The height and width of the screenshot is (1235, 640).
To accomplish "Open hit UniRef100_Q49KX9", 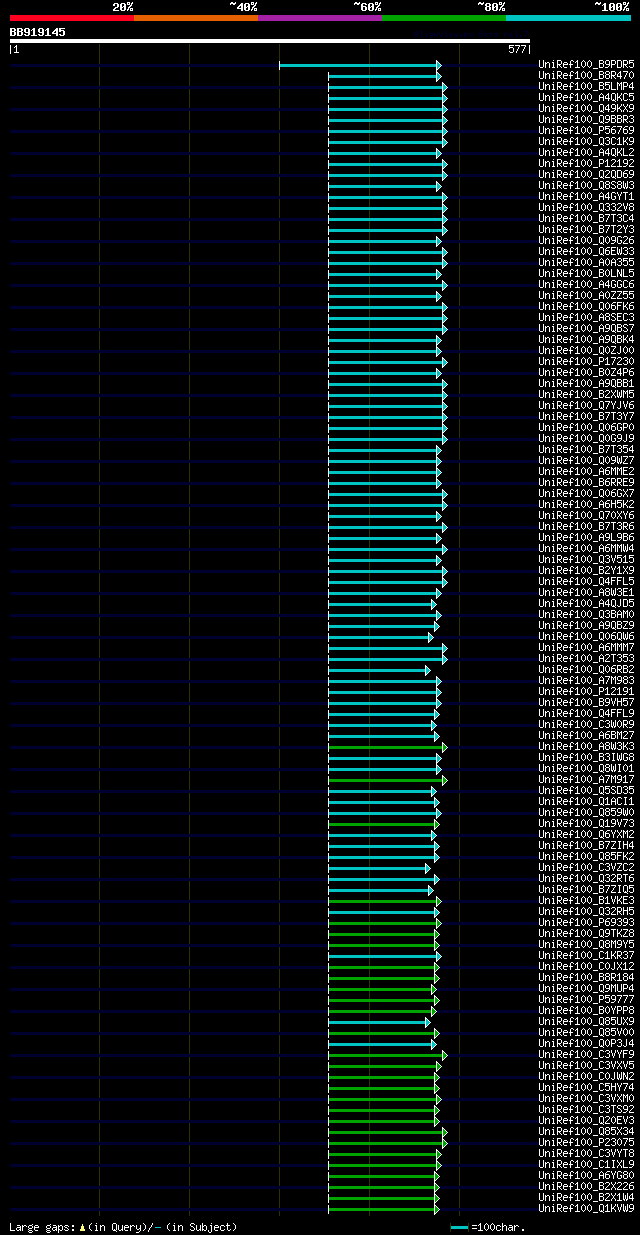I will pyautogui.click(x=586, y=108).
